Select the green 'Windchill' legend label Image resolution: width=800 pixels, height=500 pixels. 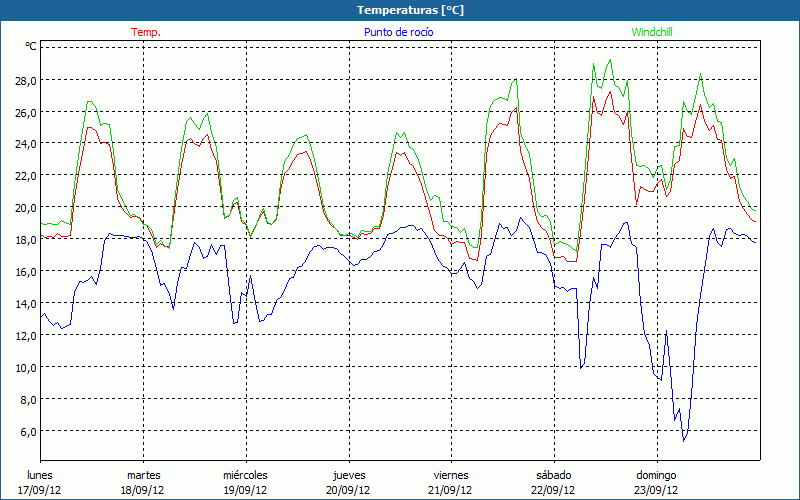653,32
